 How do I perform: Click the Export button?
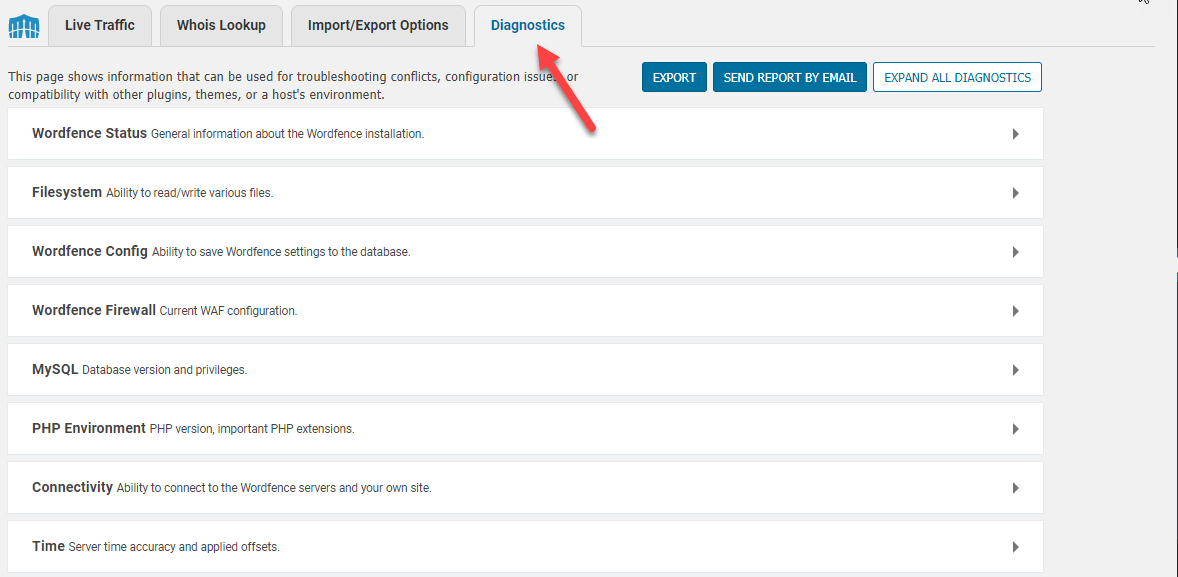674,77
